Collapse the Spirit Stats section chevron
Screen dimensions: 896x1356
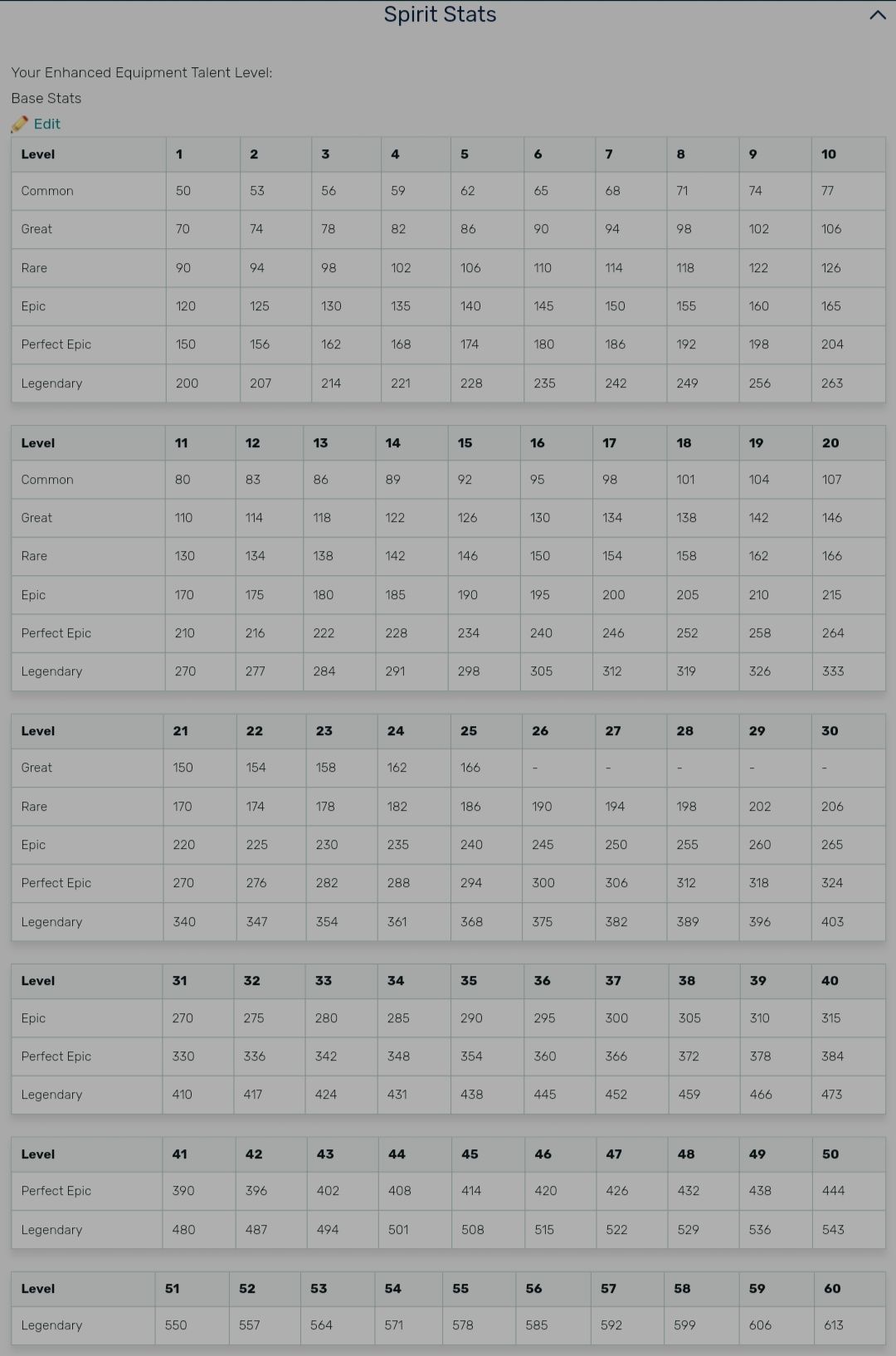point(877,15)
